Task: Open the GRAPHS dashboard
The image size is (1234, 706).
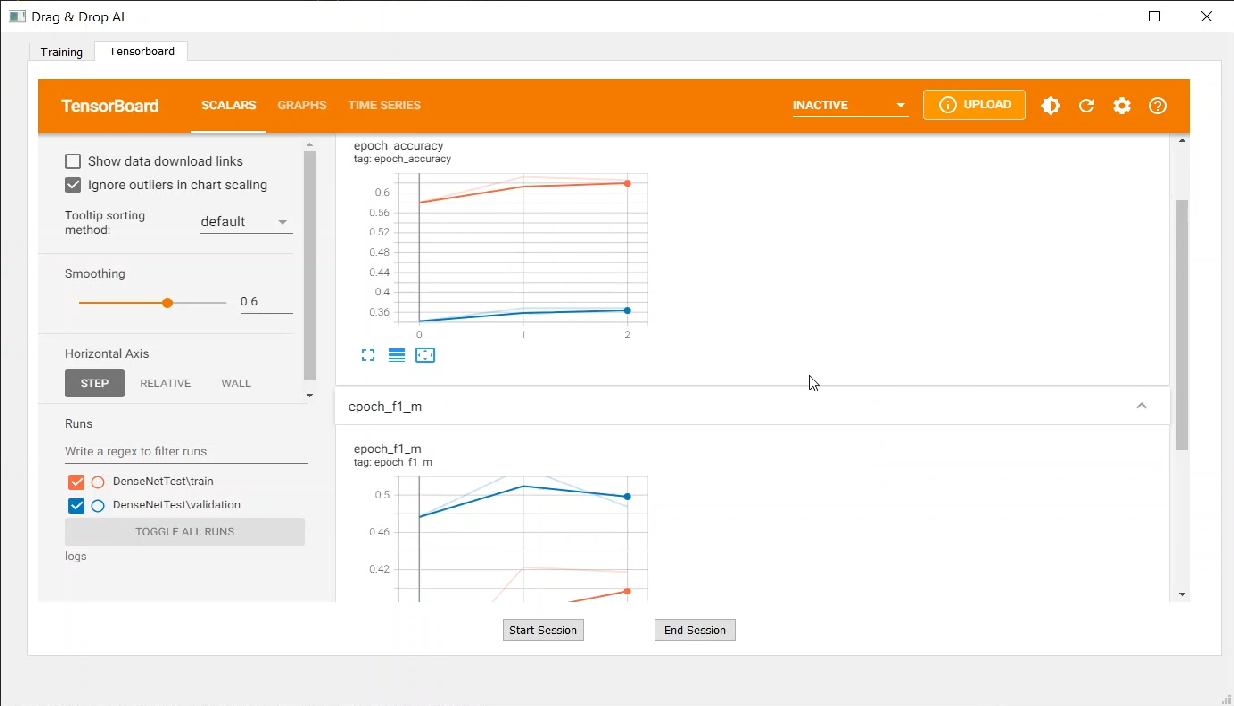Action: (x=302, y=105)
